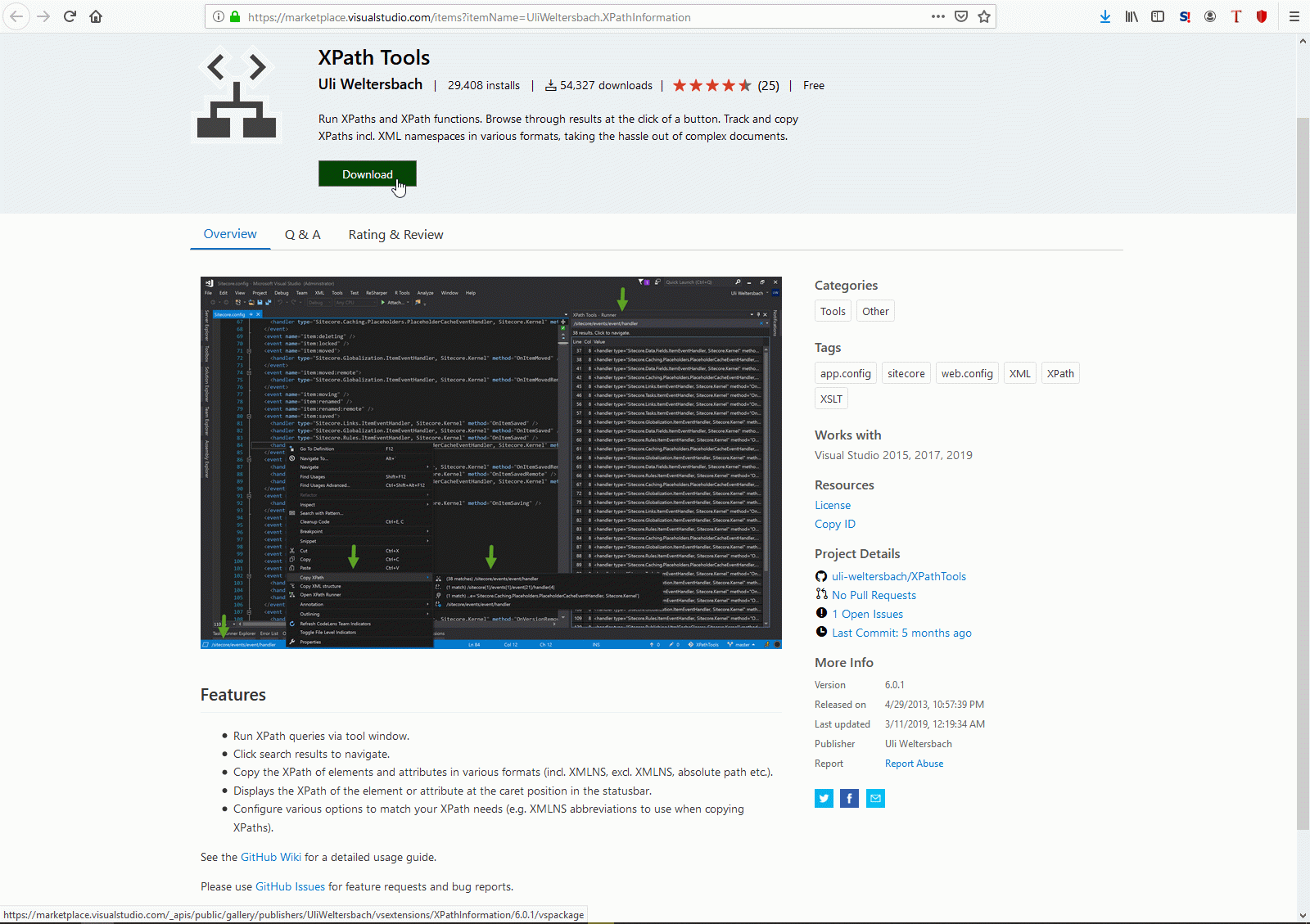This screenshot has height=924, width=1310.
Task: Go forward to the next page
Action: [43, 16]
